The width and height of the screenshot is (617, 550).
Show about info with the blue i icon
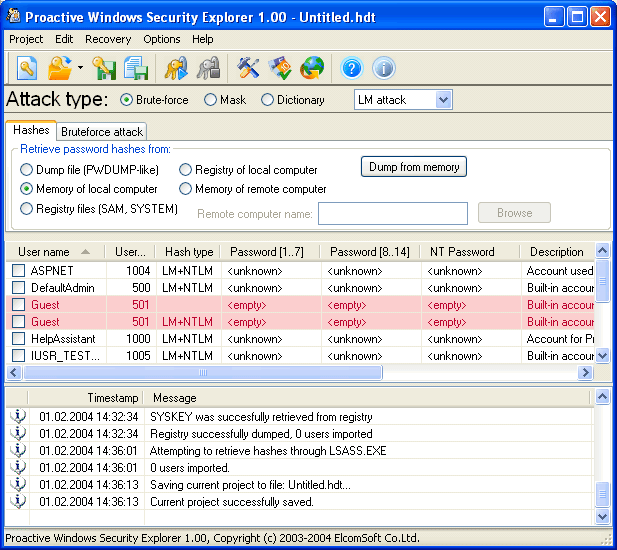pyautogui.click(x=384, y=68)
